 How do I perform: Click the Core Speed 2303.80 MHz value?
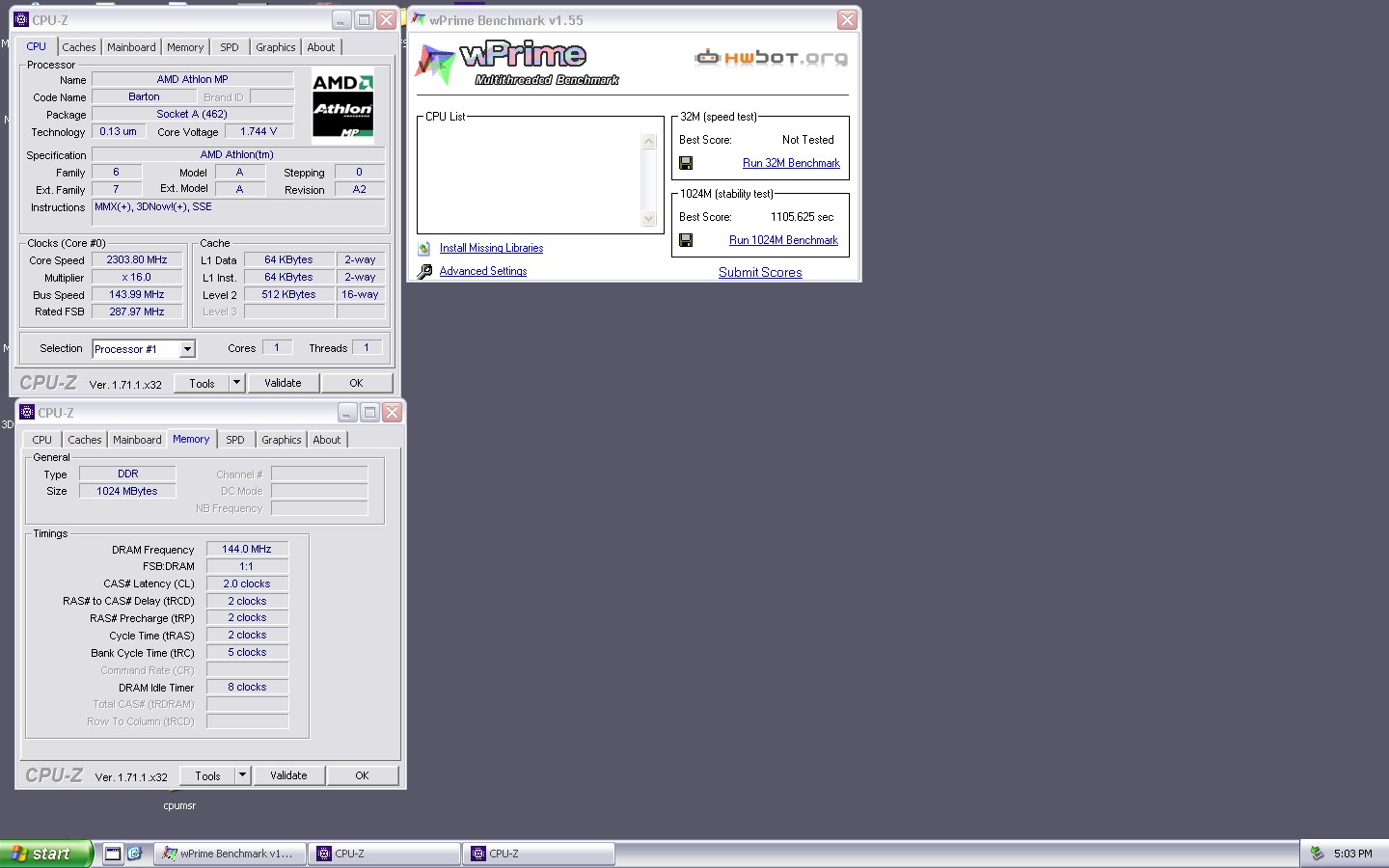(137, 260)
